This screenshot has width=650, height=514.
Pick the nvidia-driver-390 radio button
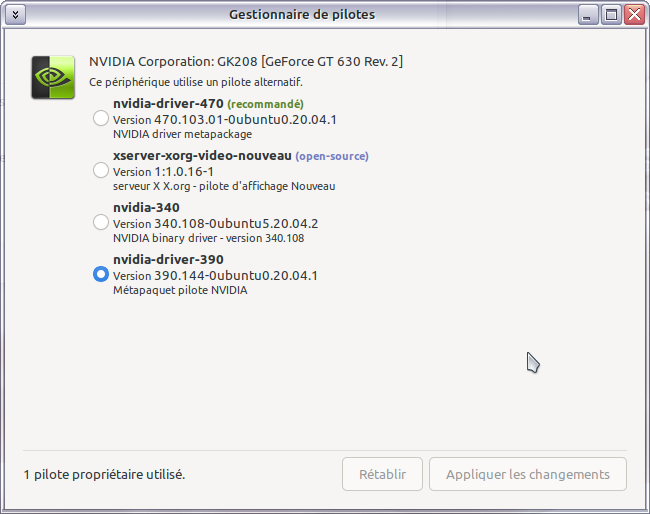[100, 275]
